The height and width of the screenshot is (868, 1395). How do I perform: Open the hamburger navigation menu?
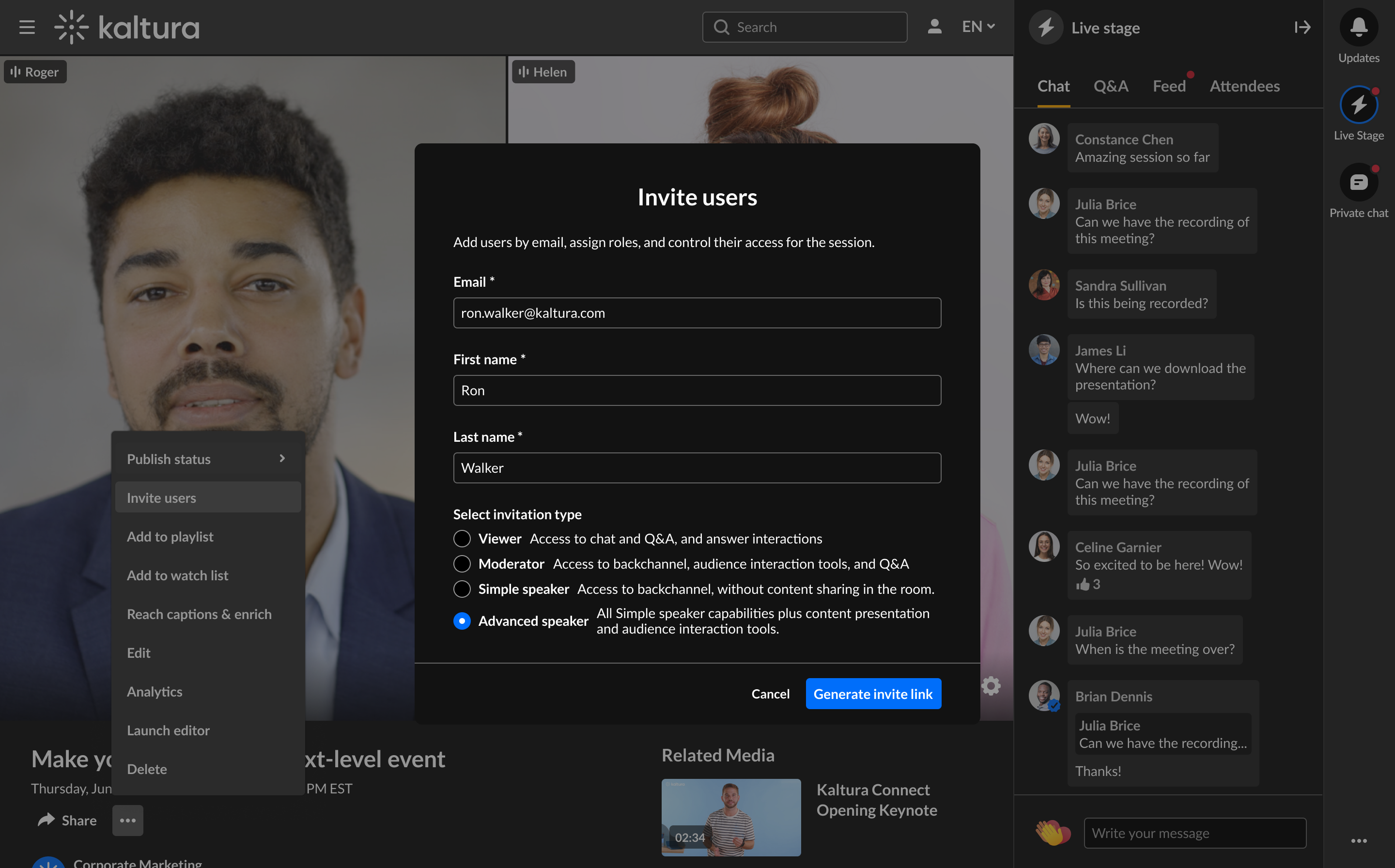[x=27, y=27]
